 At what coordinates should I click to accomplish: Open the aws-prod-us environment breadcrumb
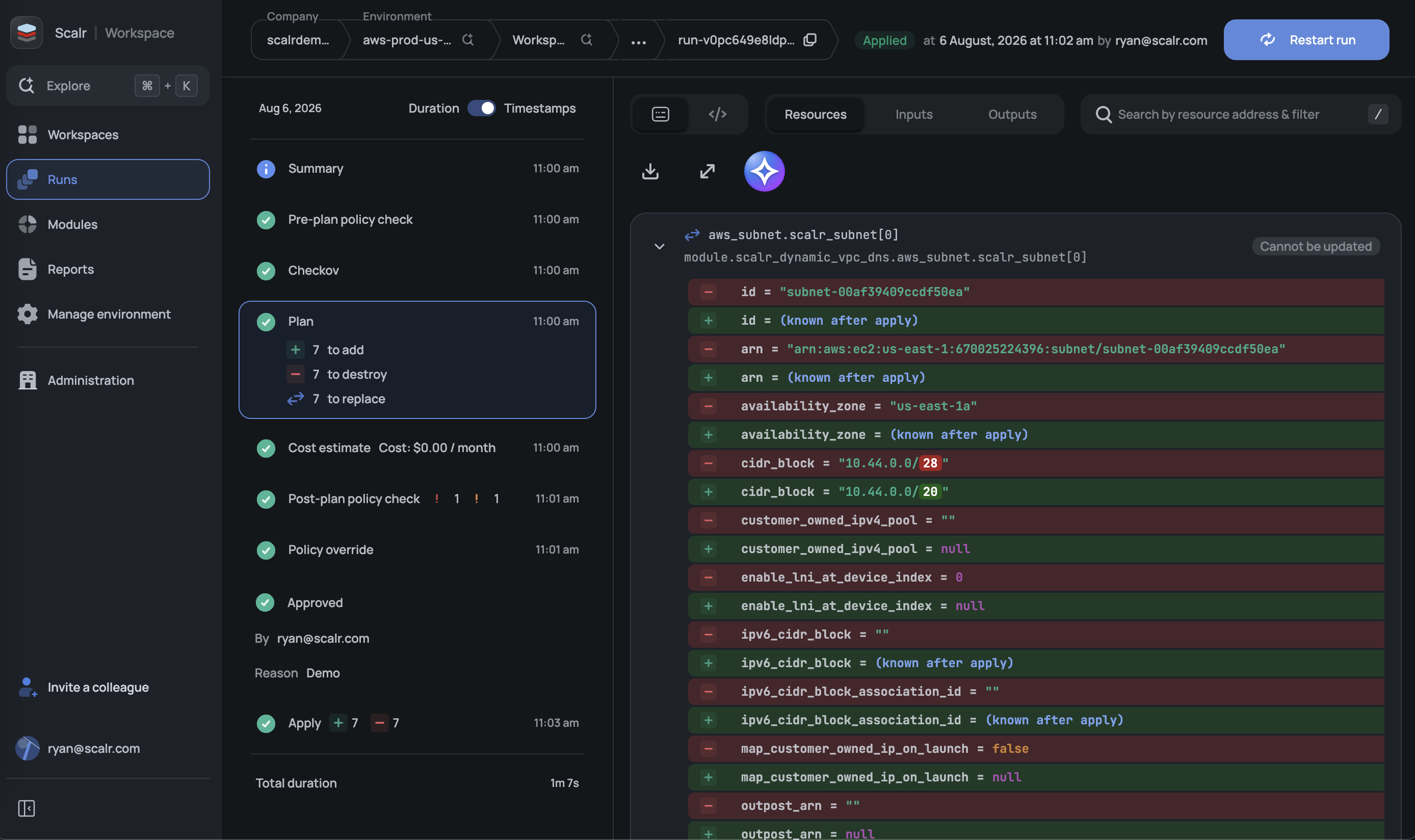tap(407, 40)
